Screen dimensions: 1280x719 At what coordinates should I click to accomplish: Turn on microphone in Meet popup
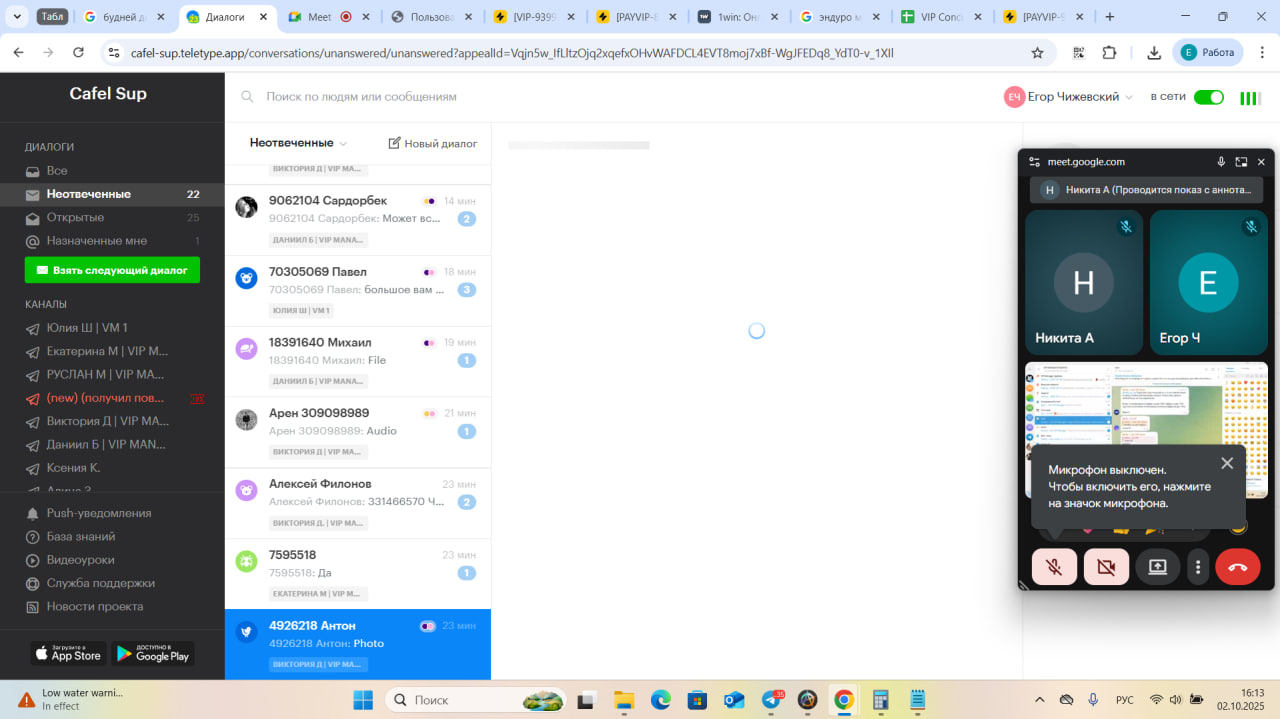coord(1054,567)
